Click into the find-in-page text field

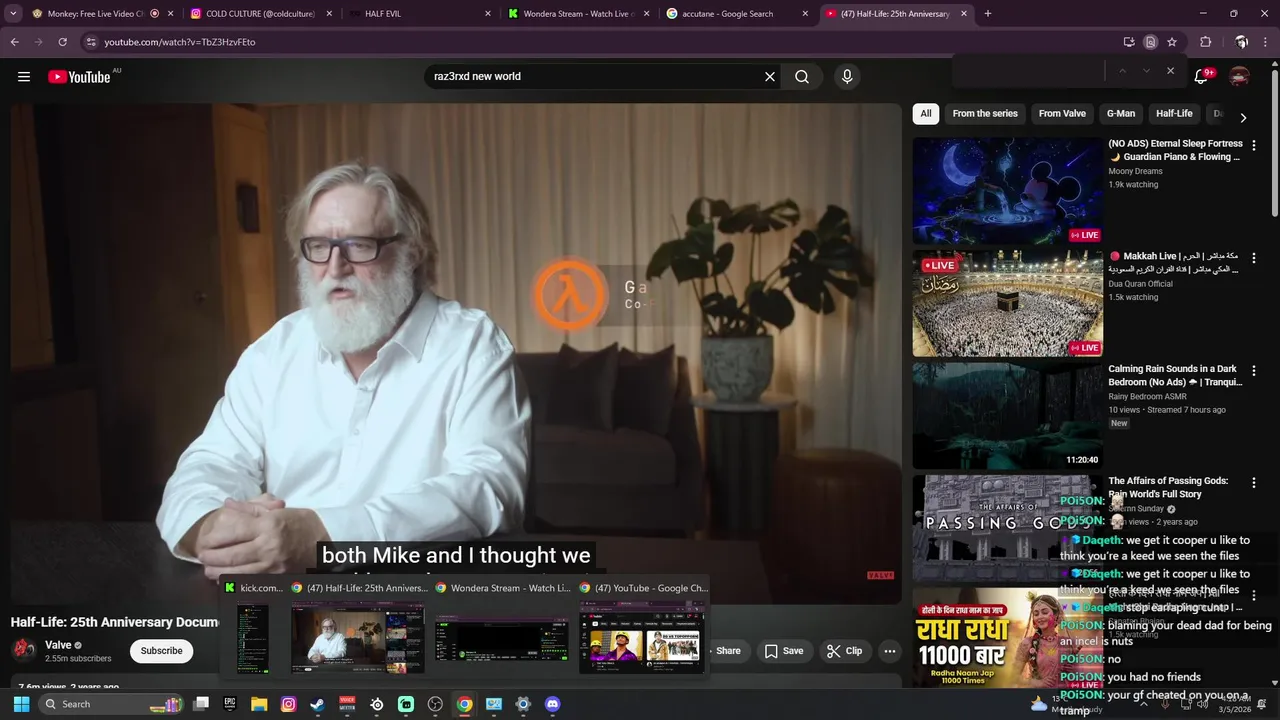[x=1030, y=71]
